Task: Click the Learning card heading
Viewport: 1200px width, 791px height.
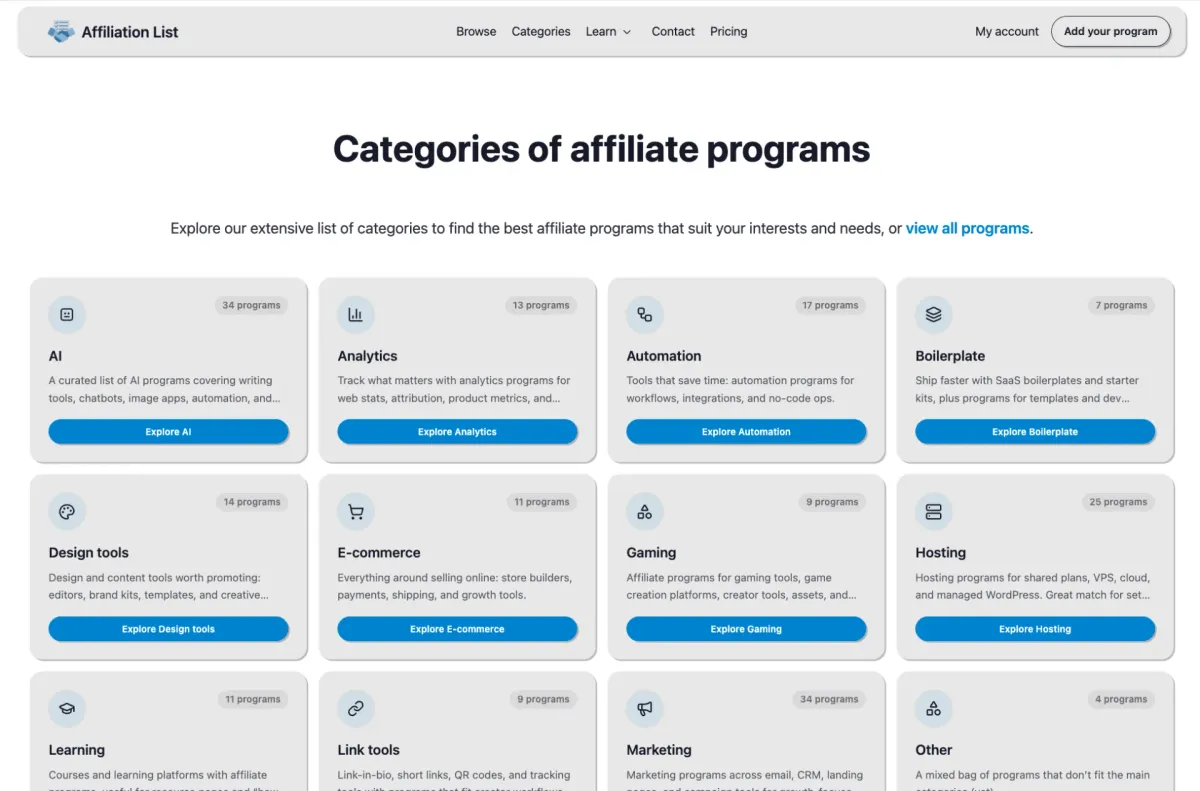Action: (77, 750)
